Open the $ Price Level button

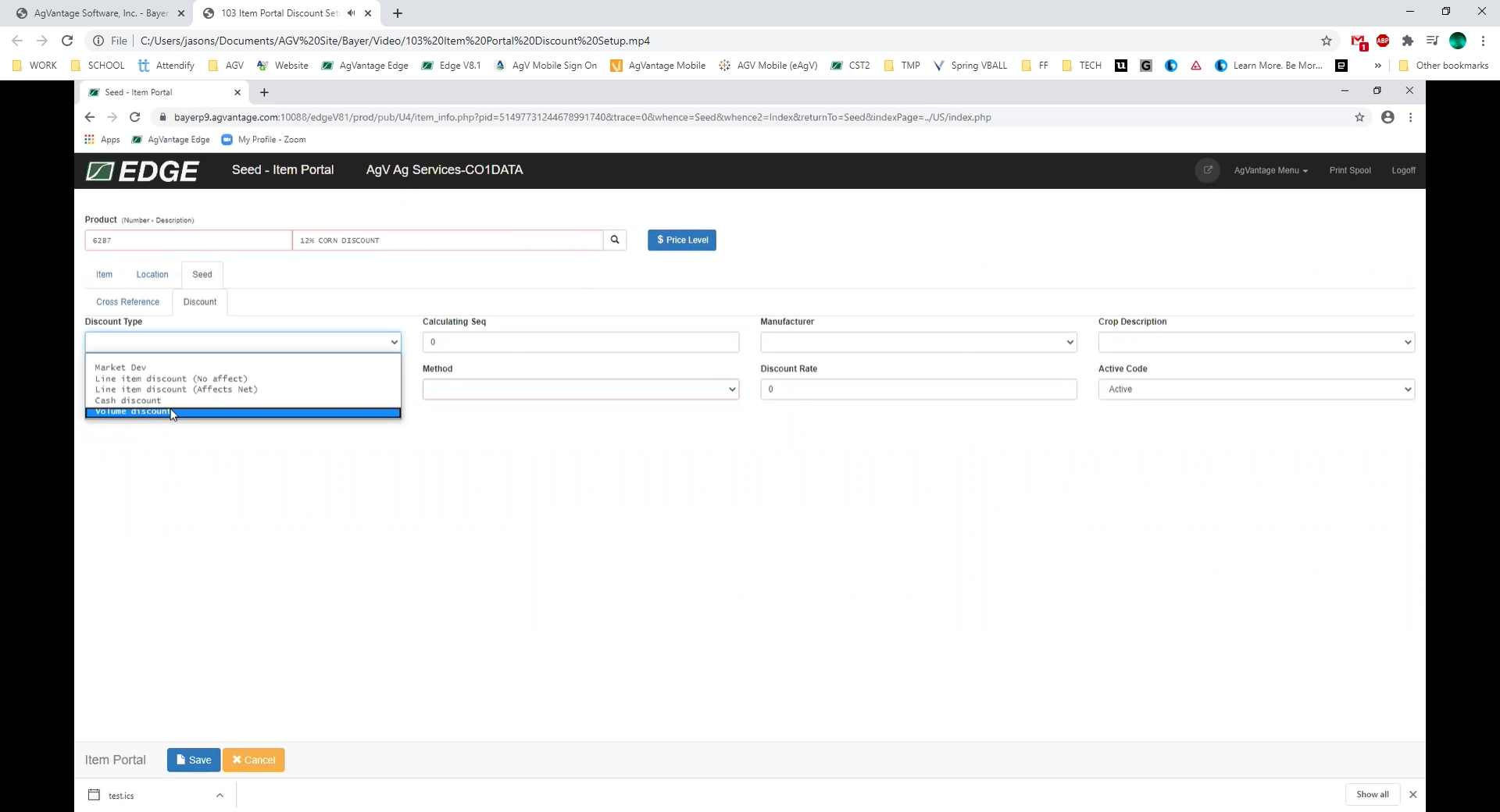682,240
